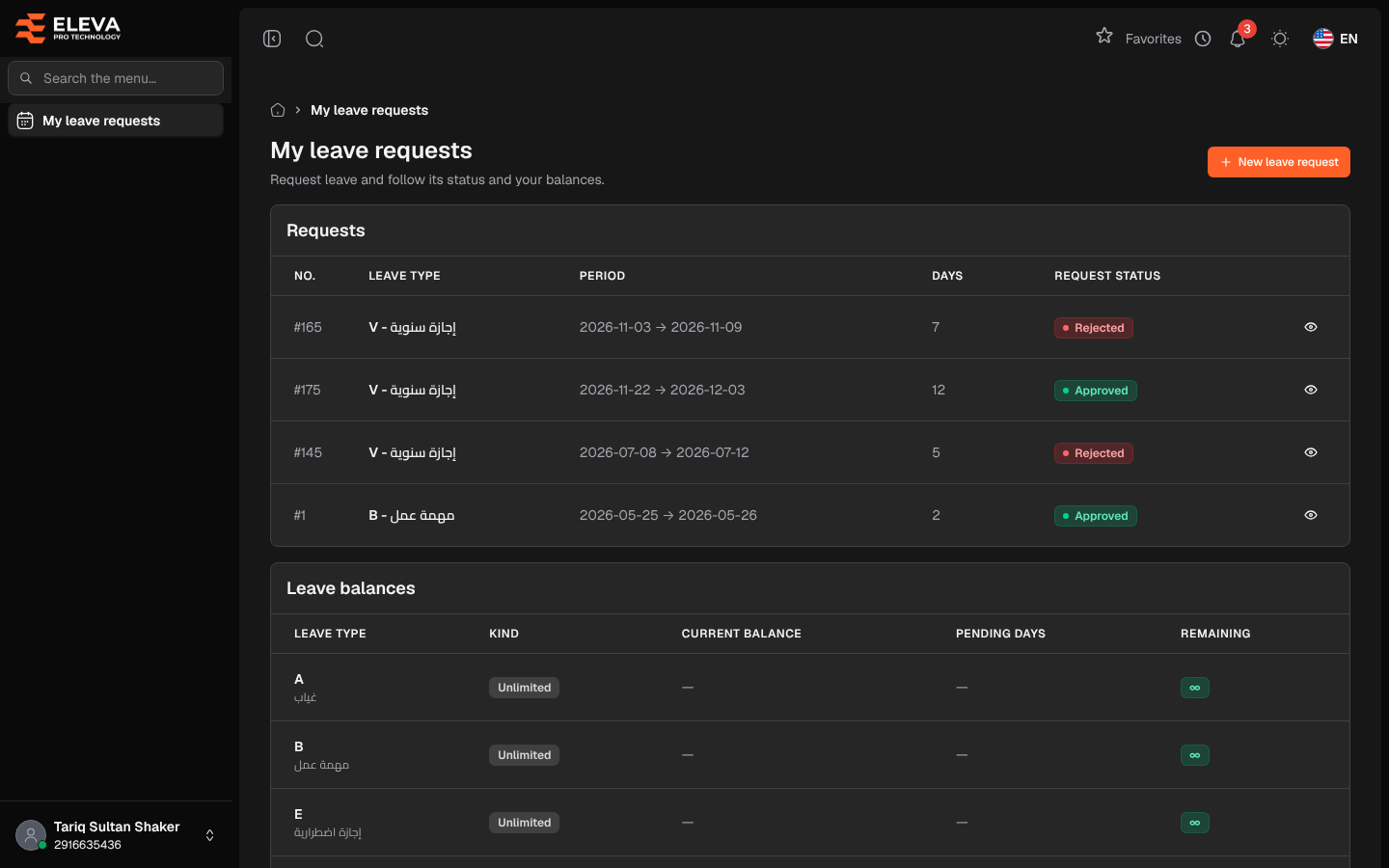The width and height of the screenshot is (1389, 868).
Task: Select period 2026-07-08 → 2026-07-12
Action: [665, 452]
